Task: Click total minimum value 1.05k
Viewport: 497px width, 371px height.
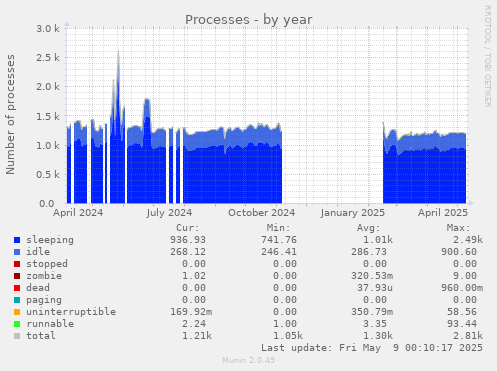Action: (x=288, y=336)
